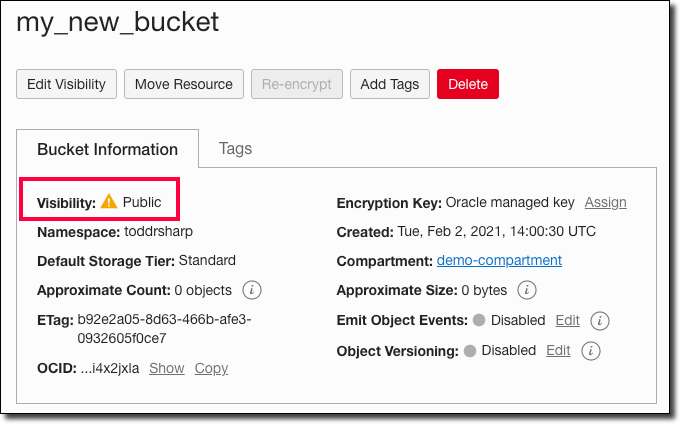680x424 pixels.
Task: Click info icon beside Approximate Size
Action: point(527,290)
